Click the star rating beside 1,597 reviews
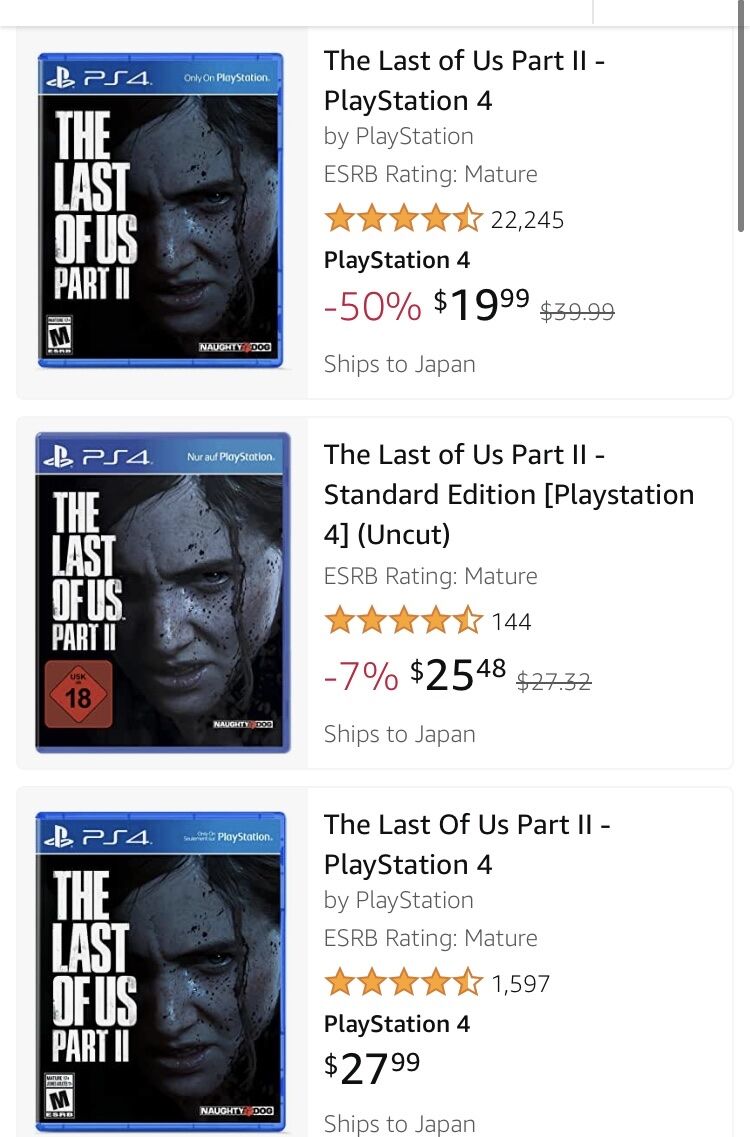 pyautogui.click(x=403, y=983)
